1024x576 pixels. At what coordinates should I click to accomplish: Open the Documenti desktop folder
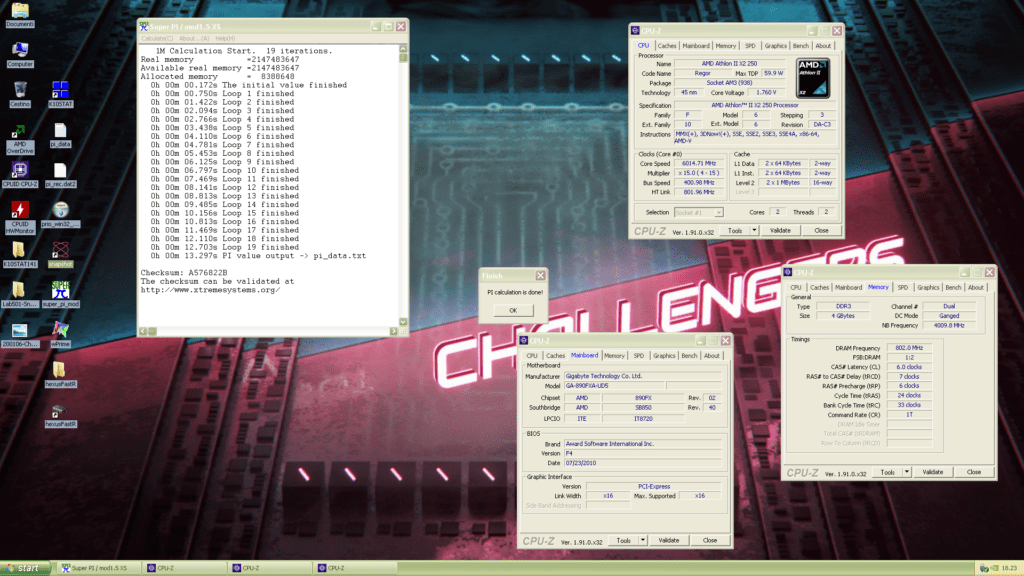coord(20,14)
